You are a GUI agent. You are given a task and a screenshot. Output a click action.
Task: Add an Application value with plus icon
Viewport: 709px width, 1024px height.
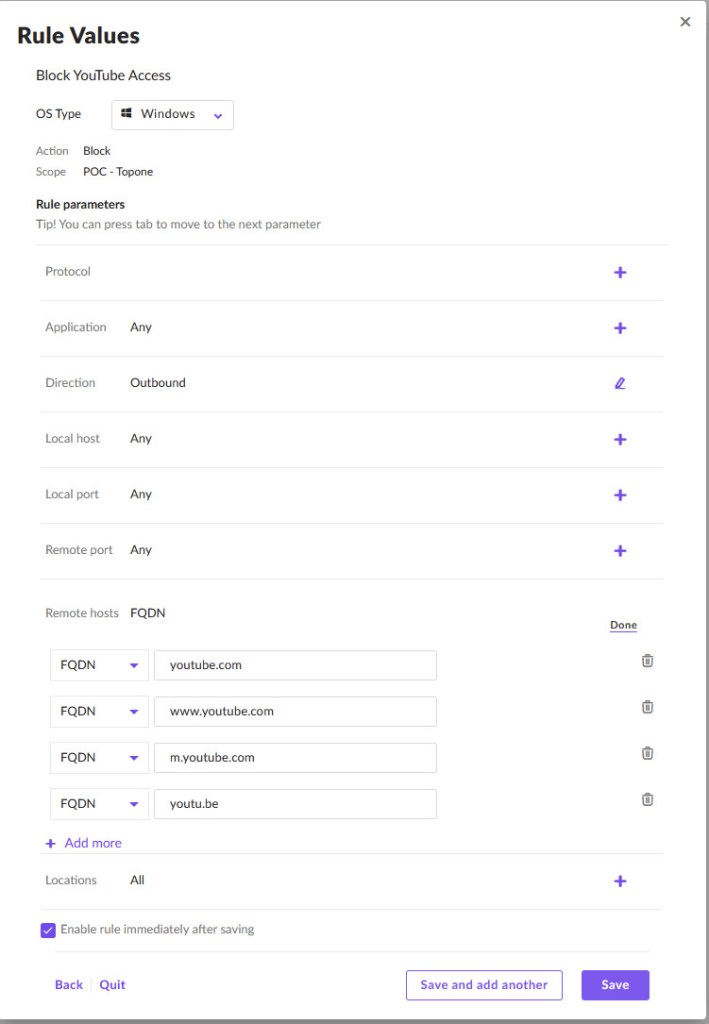click(620, 328)
